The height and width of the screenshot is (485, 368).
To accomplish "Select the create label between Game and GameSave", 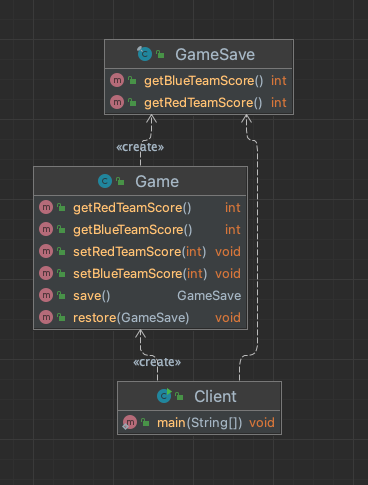I will click(x=140, y=147).
